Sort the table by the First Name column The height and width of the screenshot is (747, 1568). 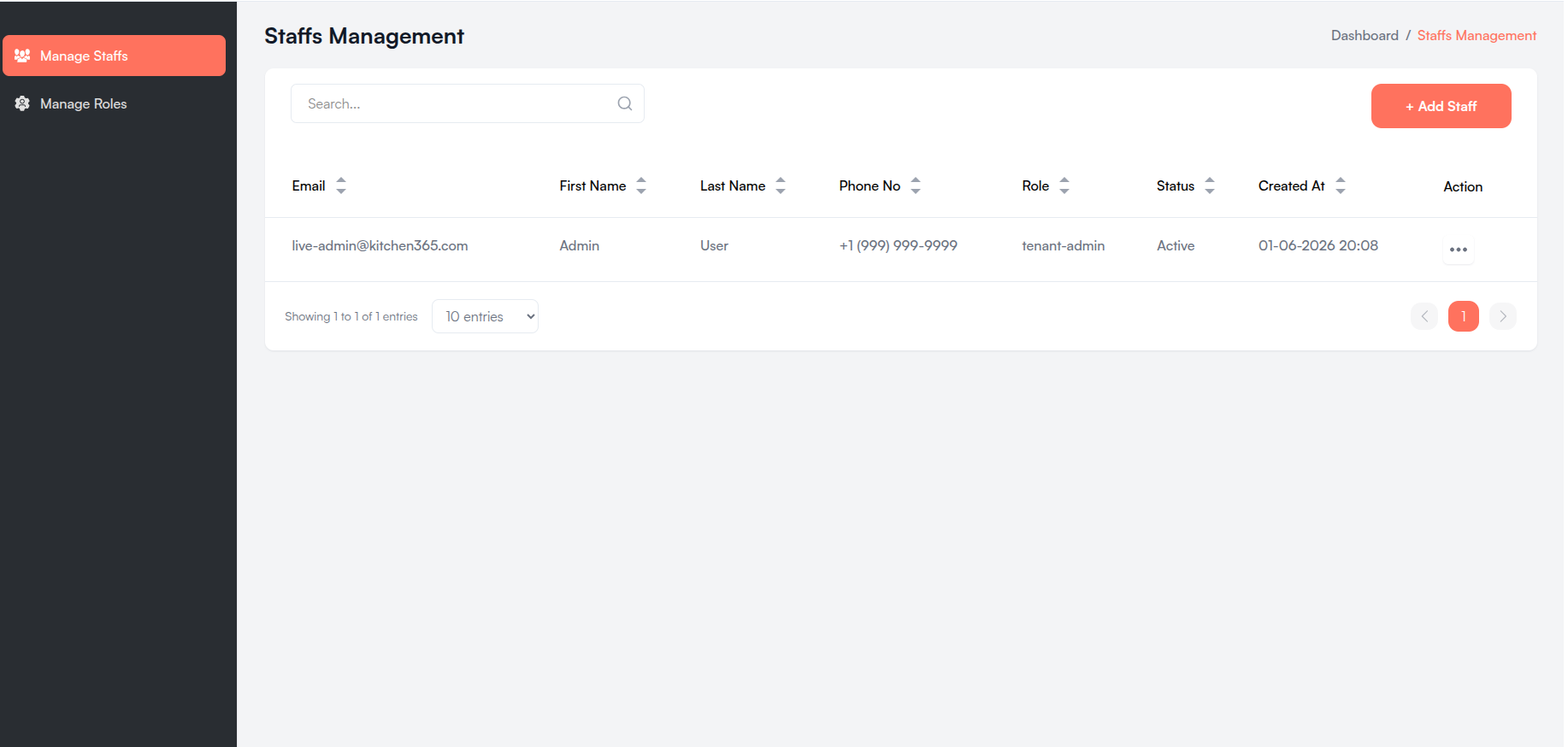pyautogui.click(x=641, y=185)
